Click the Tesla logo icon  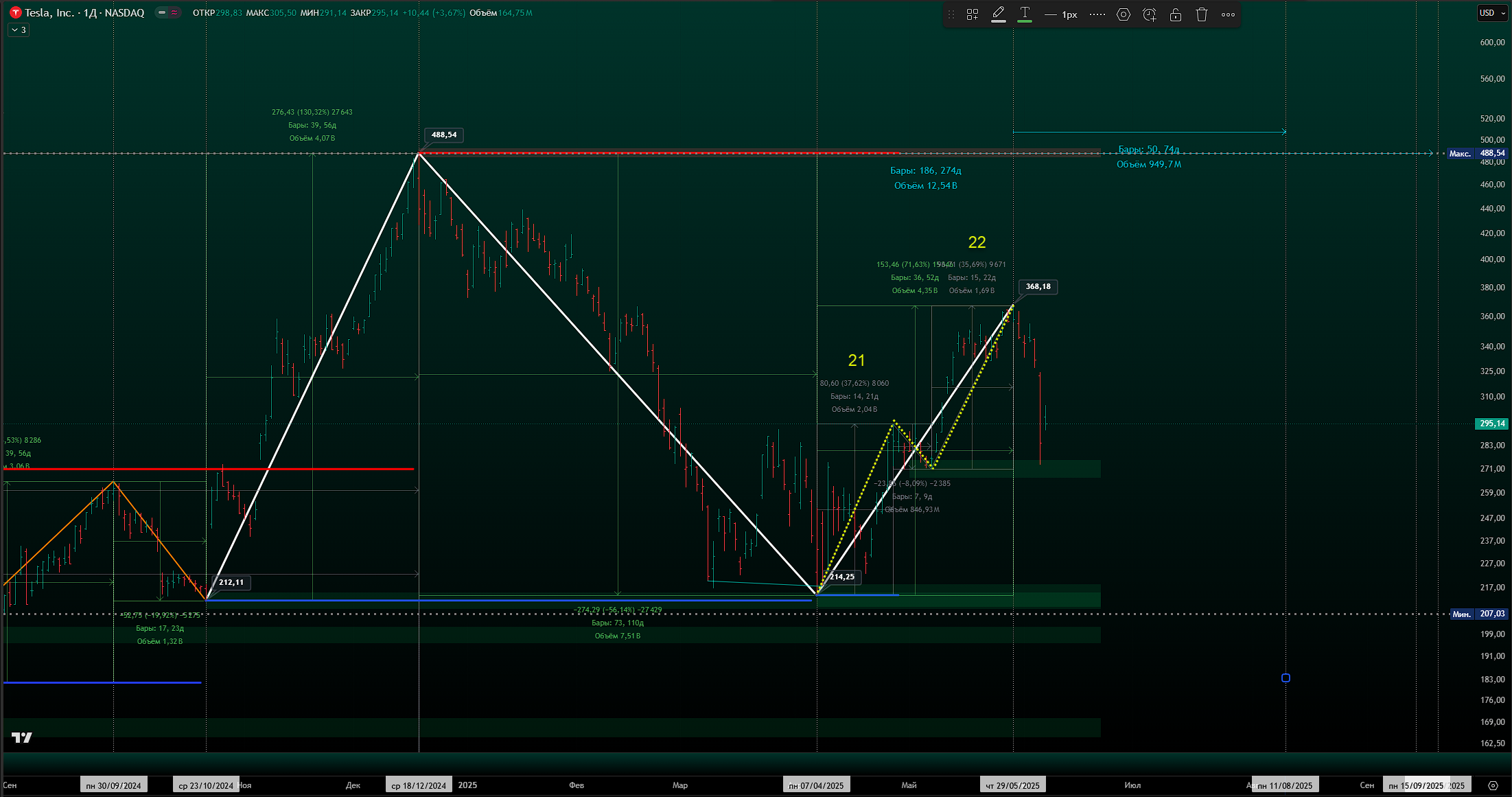[x=15, y=13]
